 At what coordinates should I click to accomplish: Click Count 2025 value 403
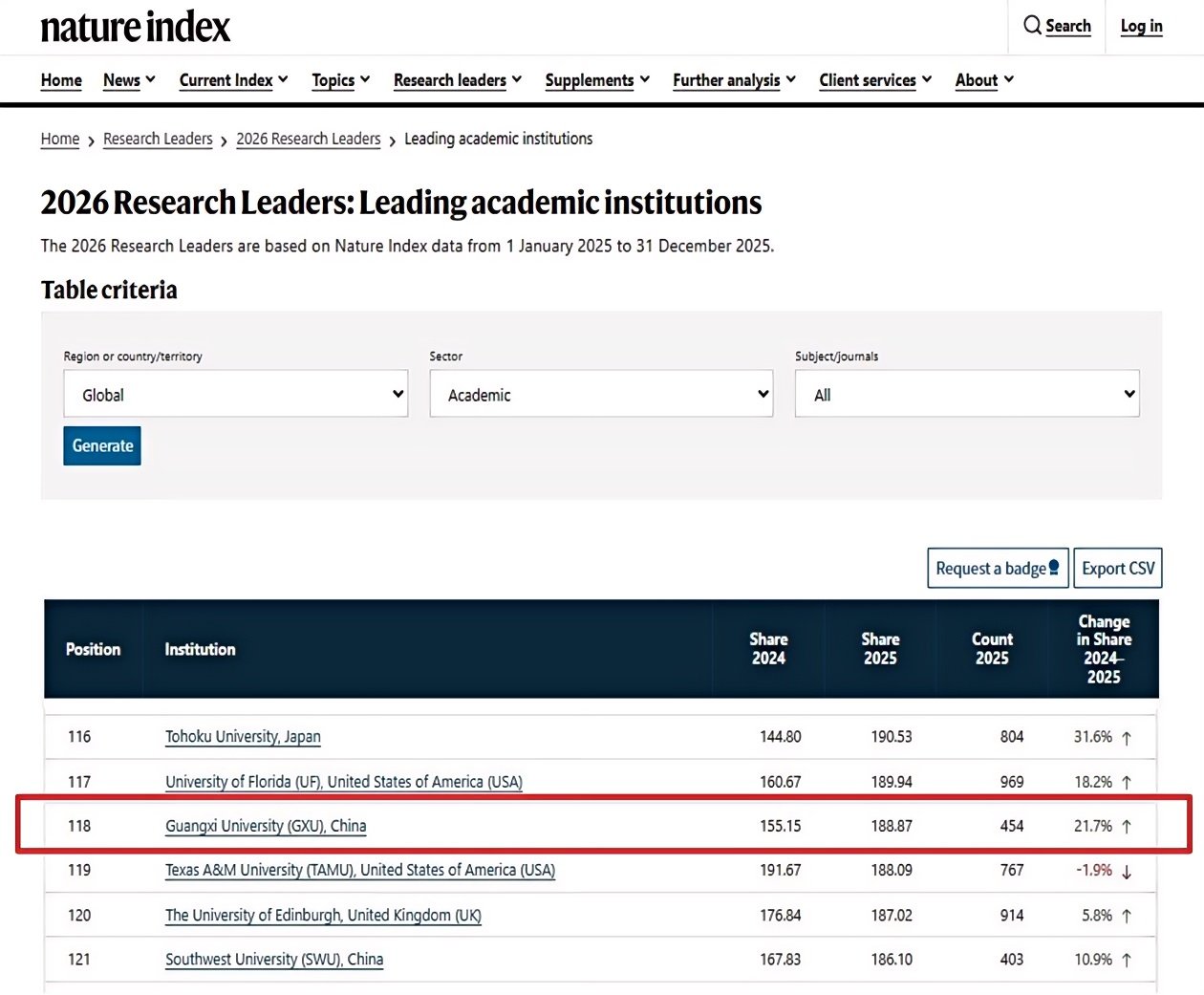tap(1012, 960)
